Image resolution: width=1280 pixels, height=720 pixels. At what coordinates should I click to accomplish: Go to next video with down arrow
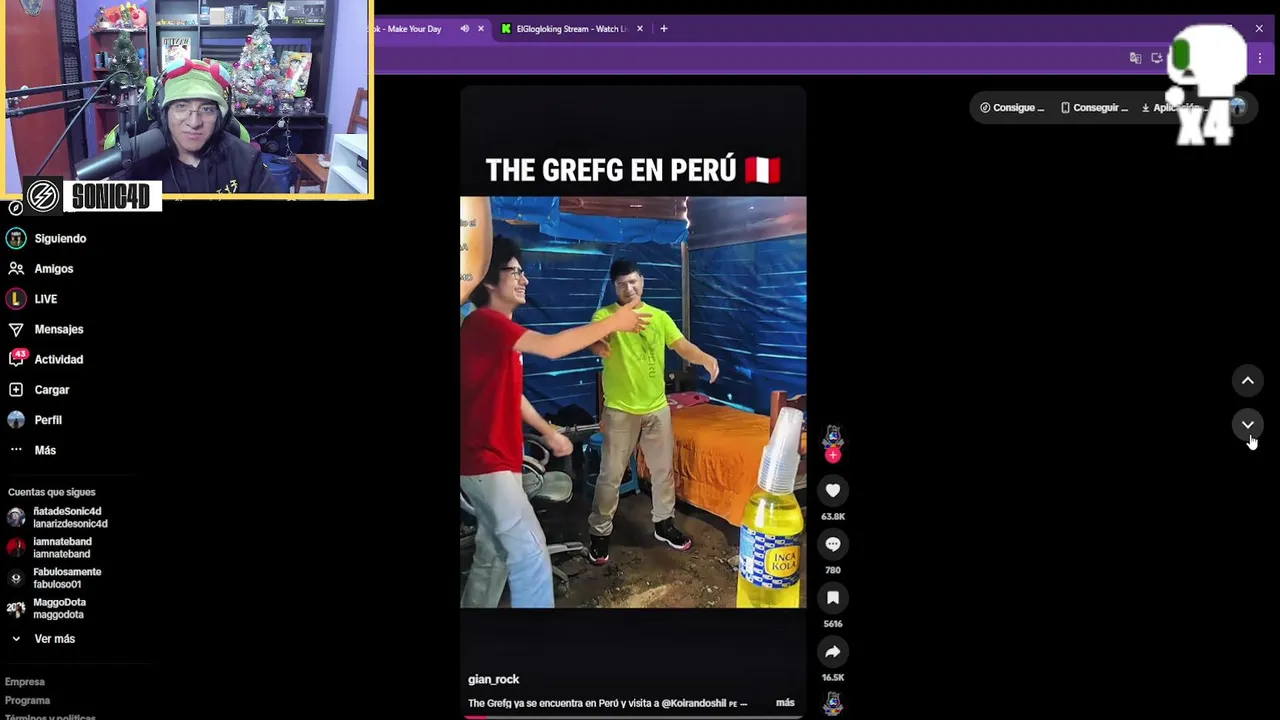tap(1248, 425)
